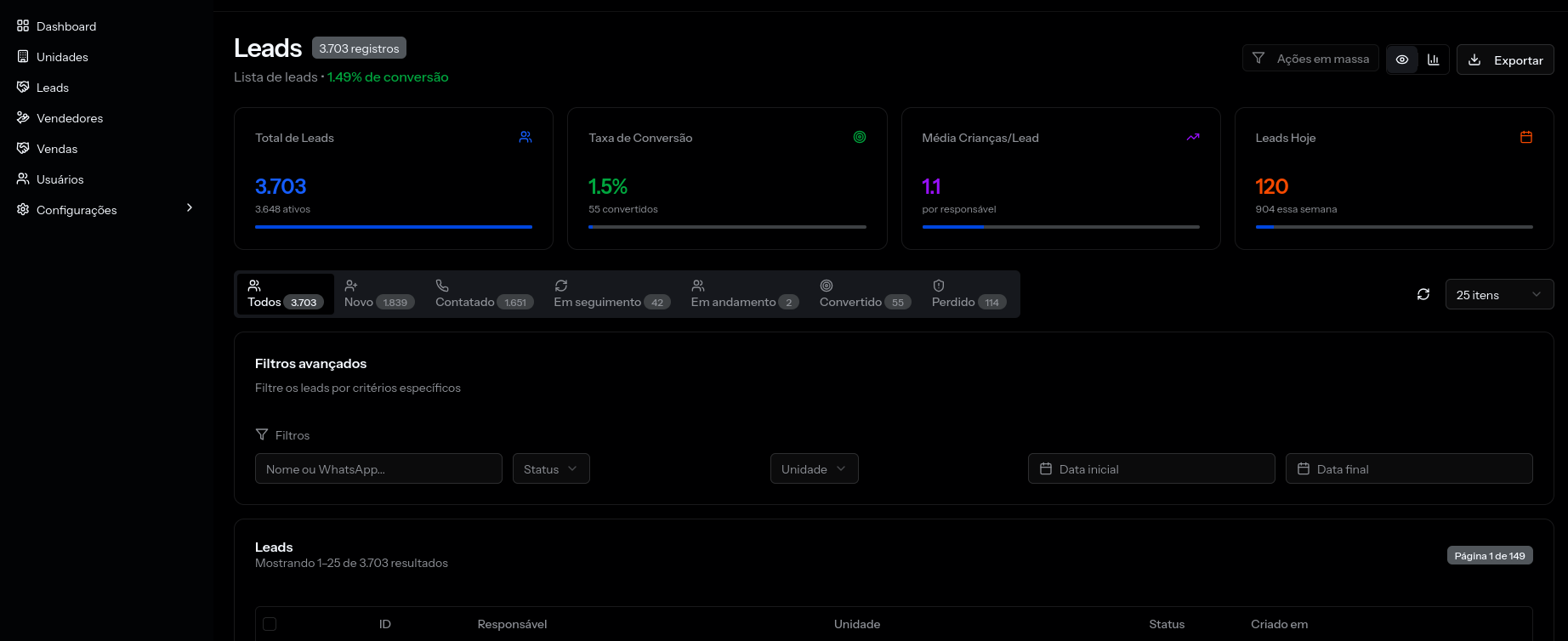This screenshot has height=641, width=1568.
Task: Click the Dashboard grid icon in sidebar
Action: coord(23,26)
